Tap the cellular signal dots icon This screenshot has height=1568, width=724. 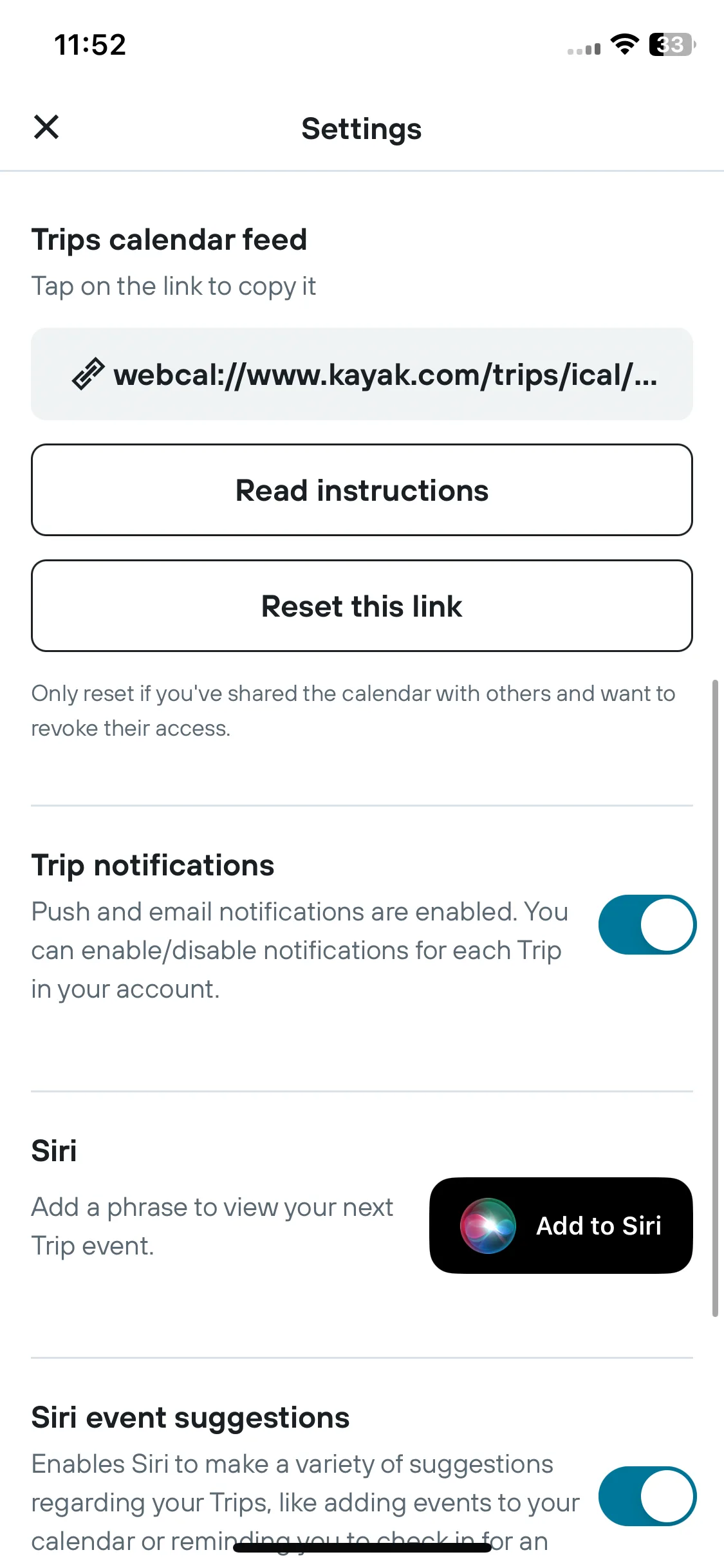[584, 49]
